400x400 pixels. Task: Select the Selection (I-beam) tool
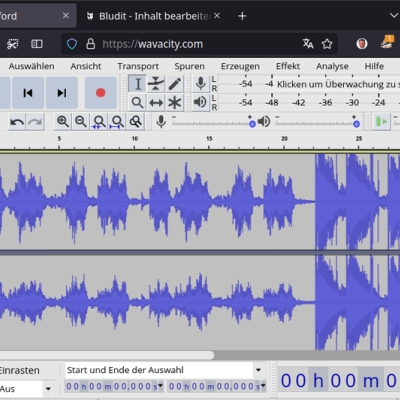(x=137, y=84)
